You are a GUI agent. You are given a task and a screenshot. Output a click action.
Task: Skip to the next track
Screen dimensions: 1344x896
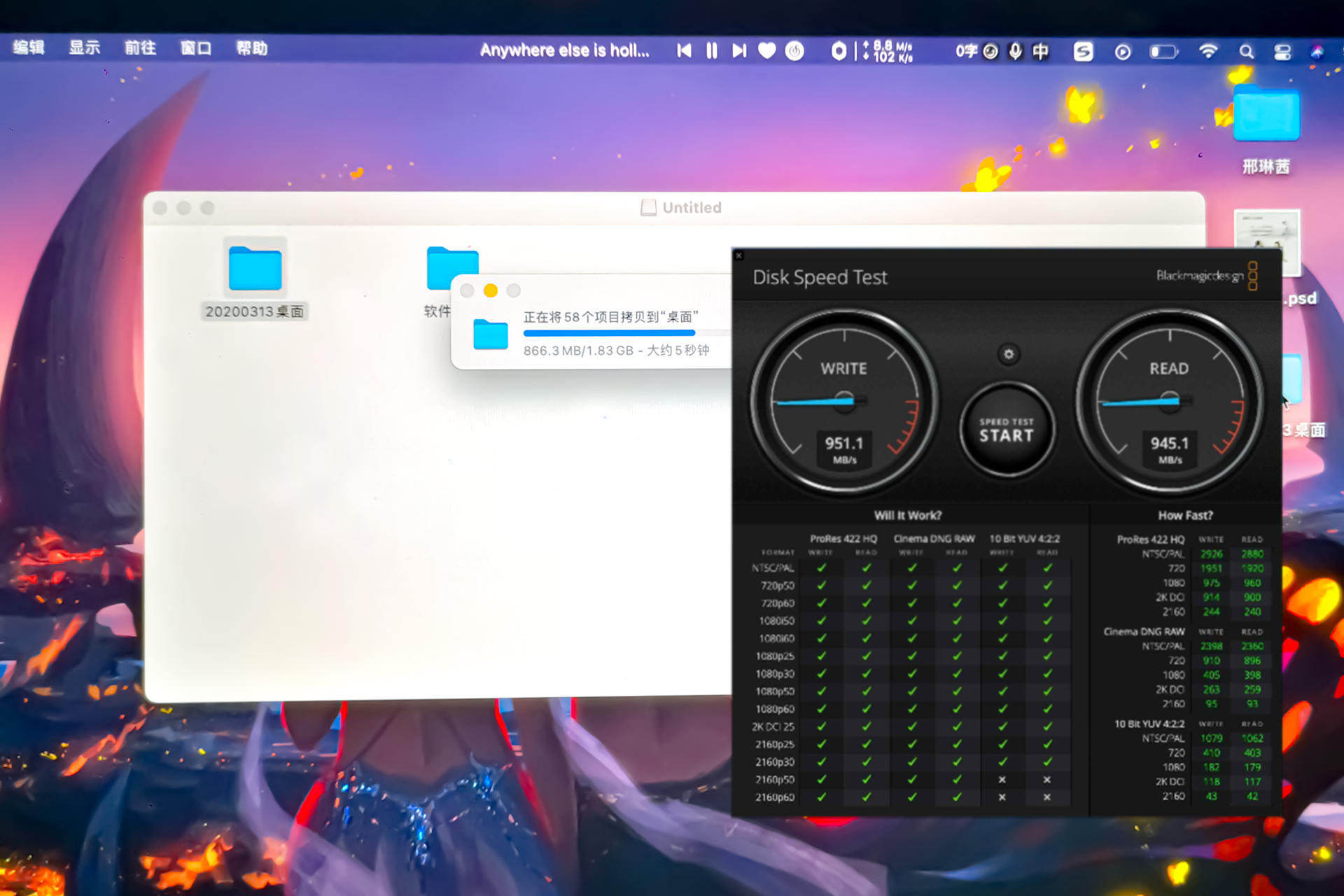[739, 50]
